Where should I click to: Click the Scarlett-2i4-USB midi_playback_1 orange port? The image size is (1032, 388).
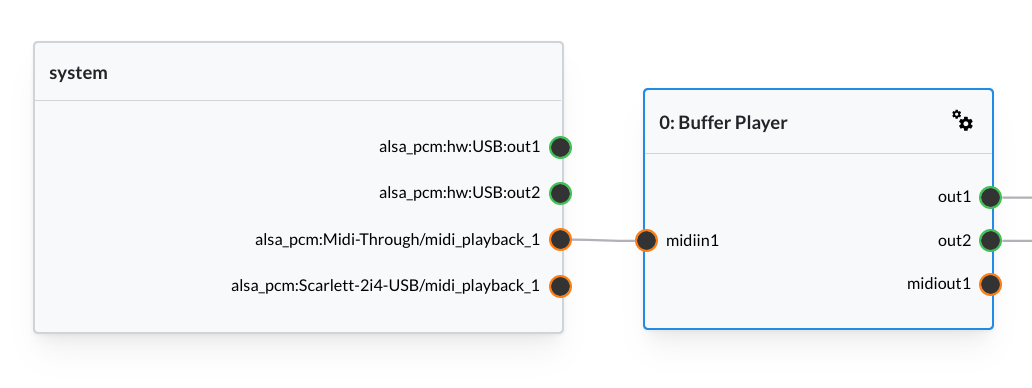point(560,286)
